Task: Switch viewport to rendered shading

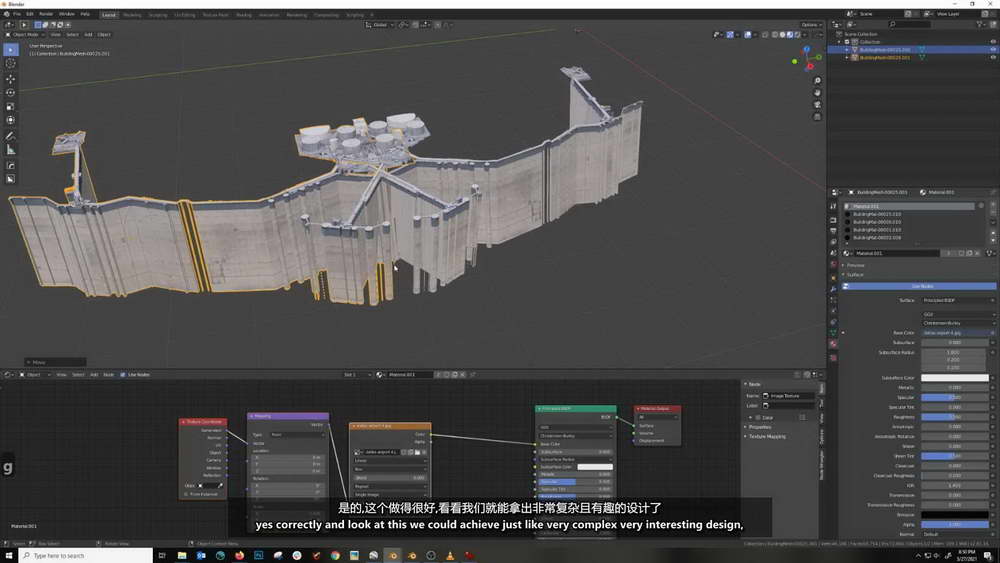Action: coord(797,34)
